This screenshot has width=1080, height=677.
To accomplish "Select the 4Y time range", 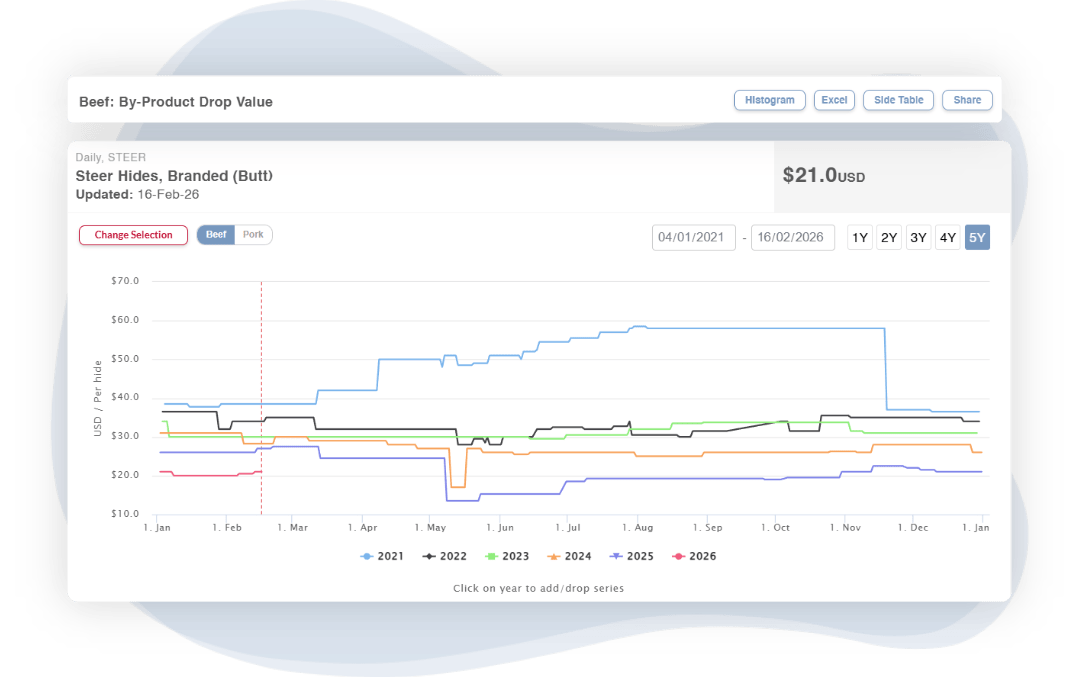I will click(948, 238).
